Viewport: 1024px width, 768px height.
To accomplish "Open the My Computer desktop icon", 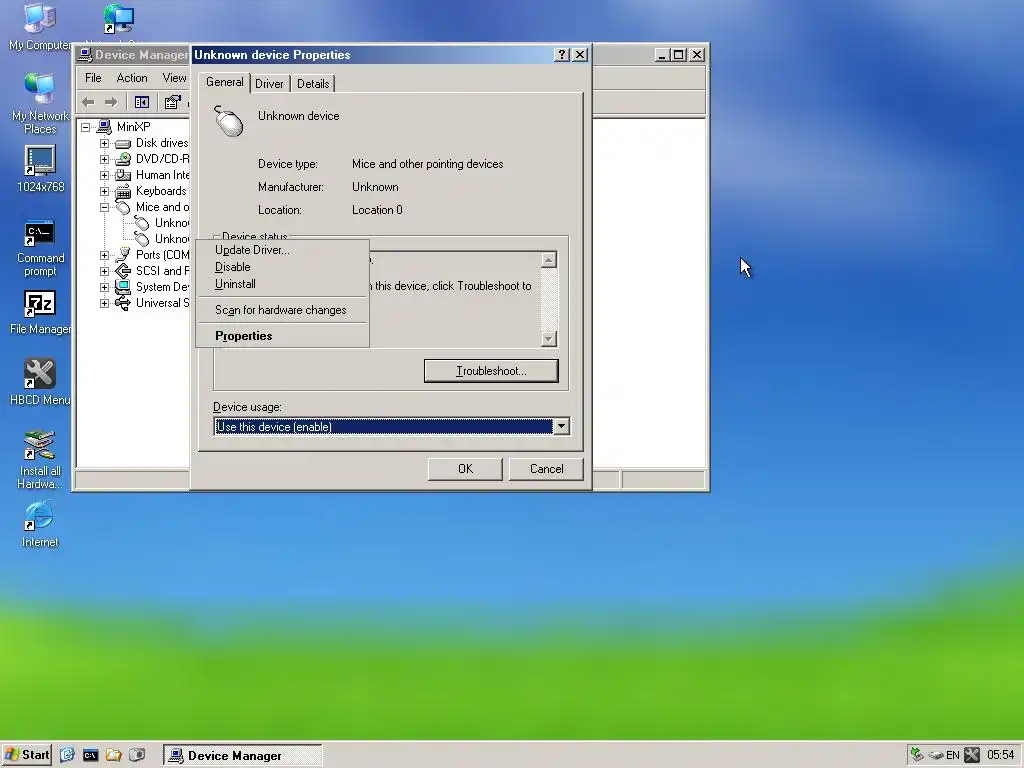I will (x=40, y=27).
